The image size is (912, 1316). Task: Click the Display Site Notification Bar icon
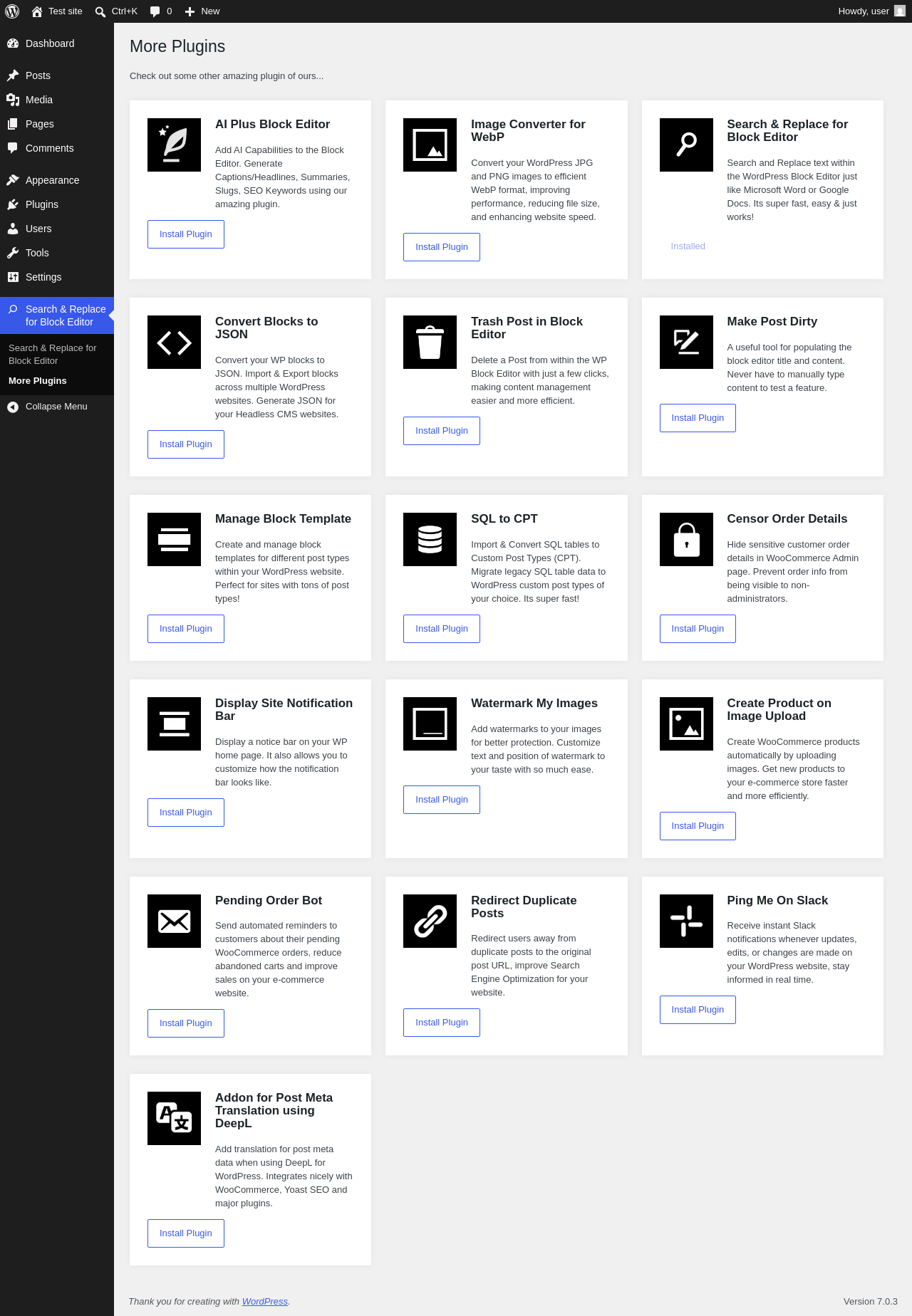[174, 724]
